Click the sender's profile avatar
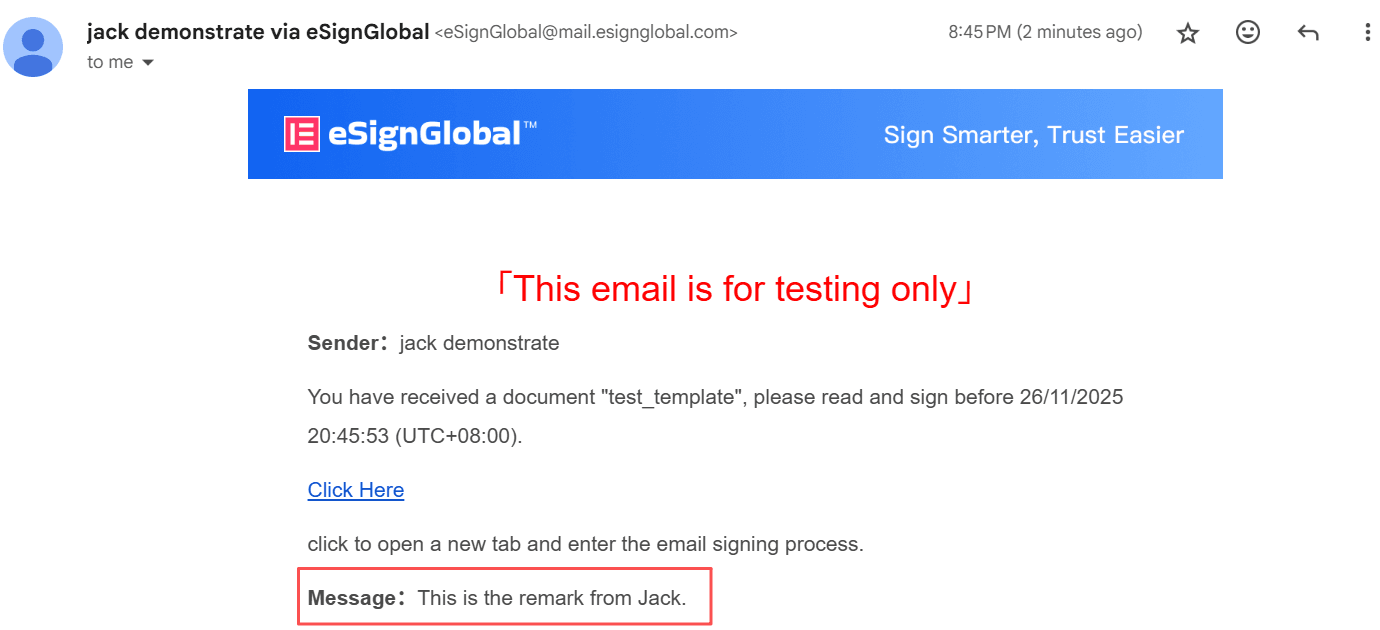This screenshot has height=630, width=1380. coord(33,47)
